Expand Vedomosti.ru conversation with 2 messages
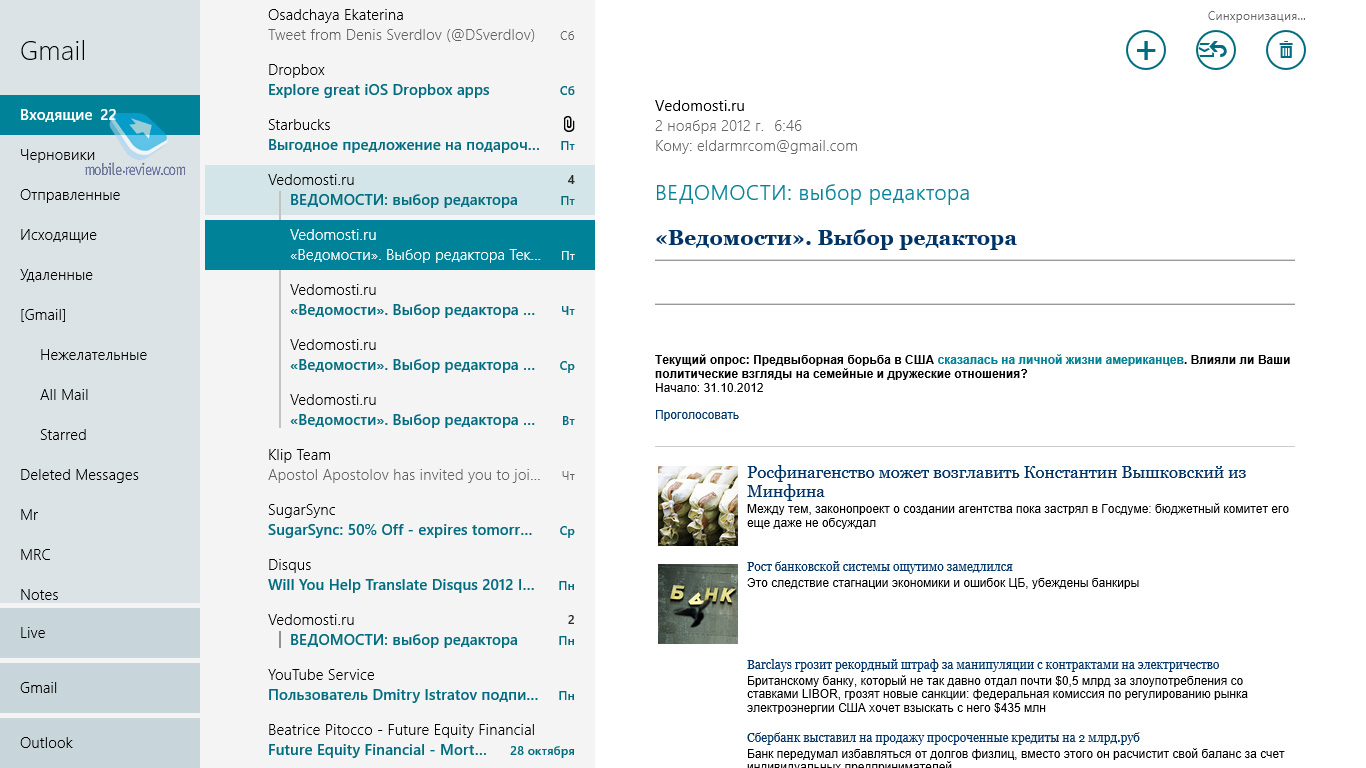The image size is (1366, 768). coord(400,630)
